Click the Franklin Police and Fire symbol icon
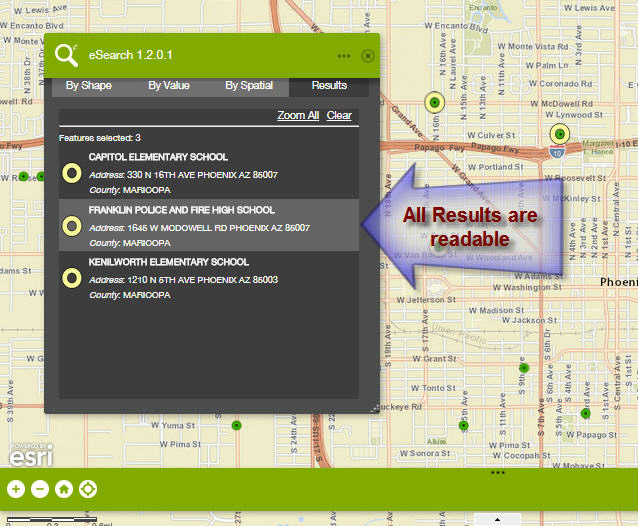This screenshot has height=526, width=638. [x=72, y=226]
